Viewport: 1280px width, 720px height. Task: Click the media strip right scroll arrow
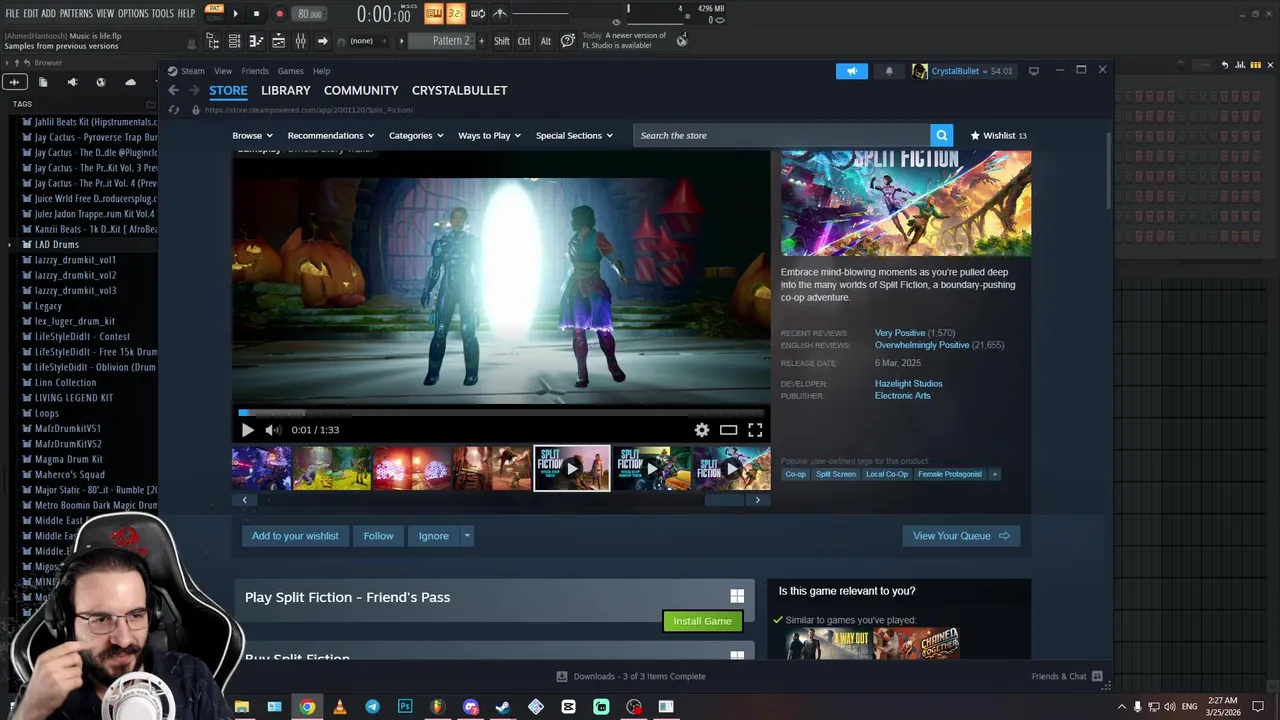[x=757, y=500]
